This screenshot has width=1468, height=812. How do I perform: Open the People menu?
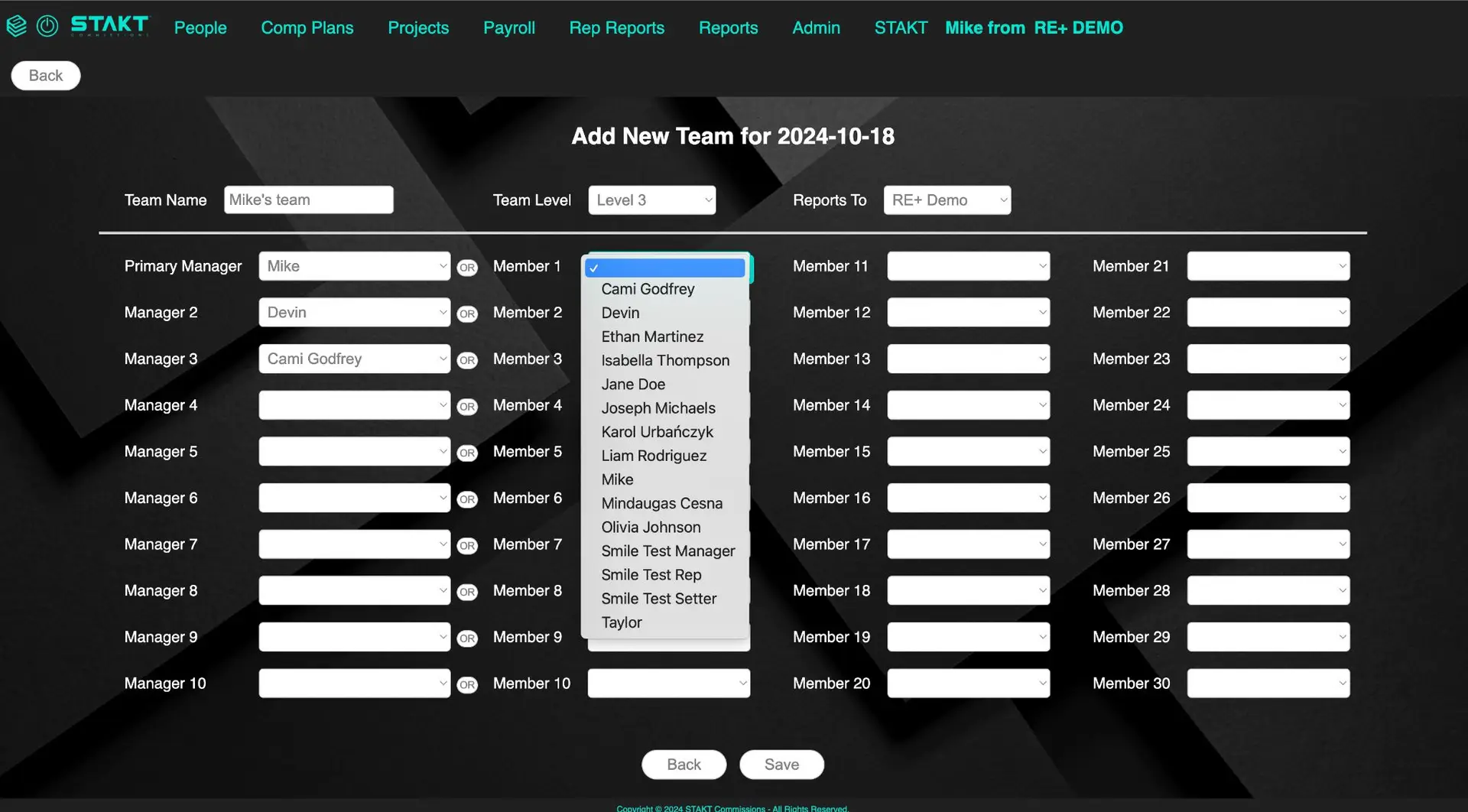point(200,28)
